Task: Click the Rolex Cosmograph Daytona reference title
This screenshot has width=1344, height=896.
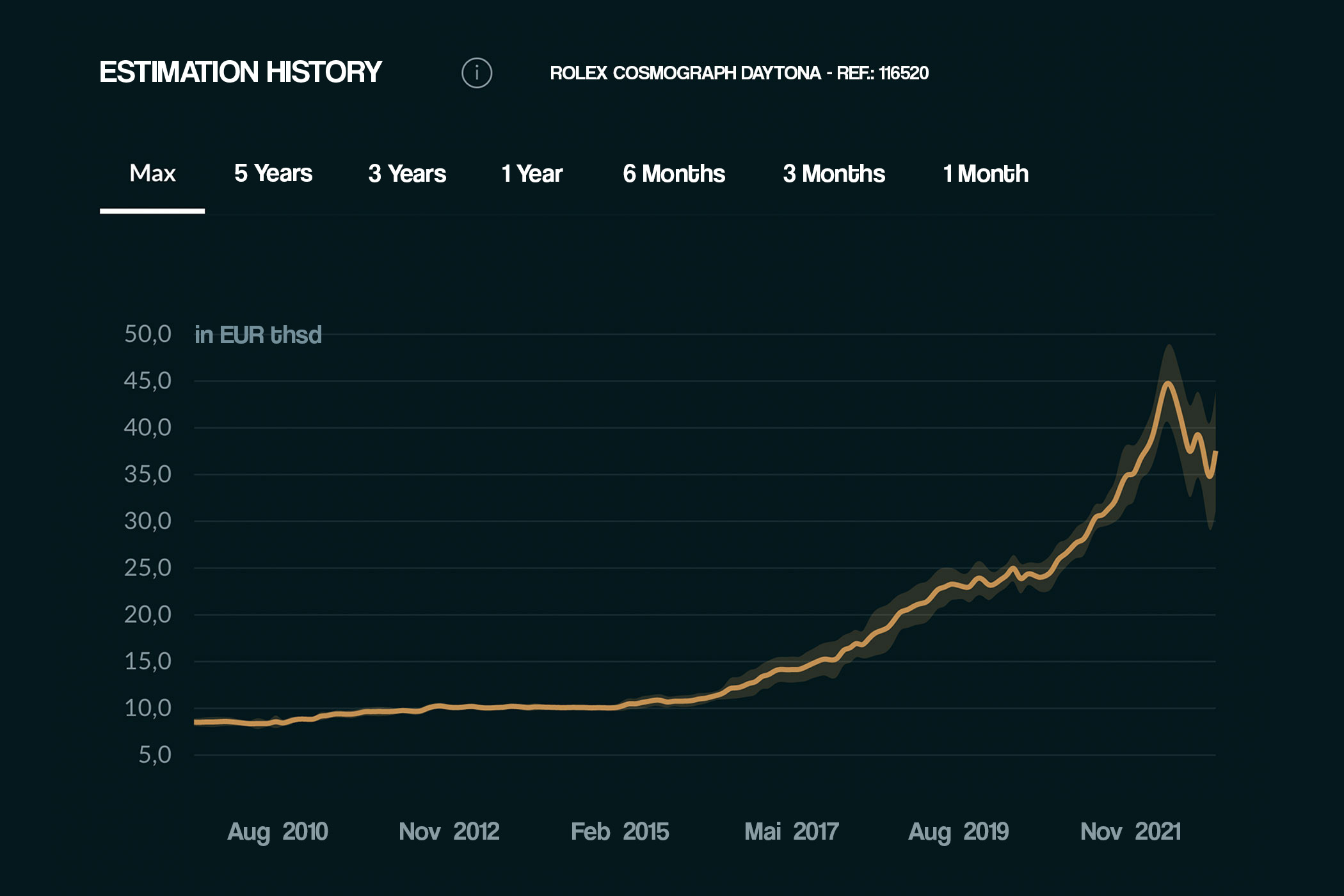Action: pos(739,73)
